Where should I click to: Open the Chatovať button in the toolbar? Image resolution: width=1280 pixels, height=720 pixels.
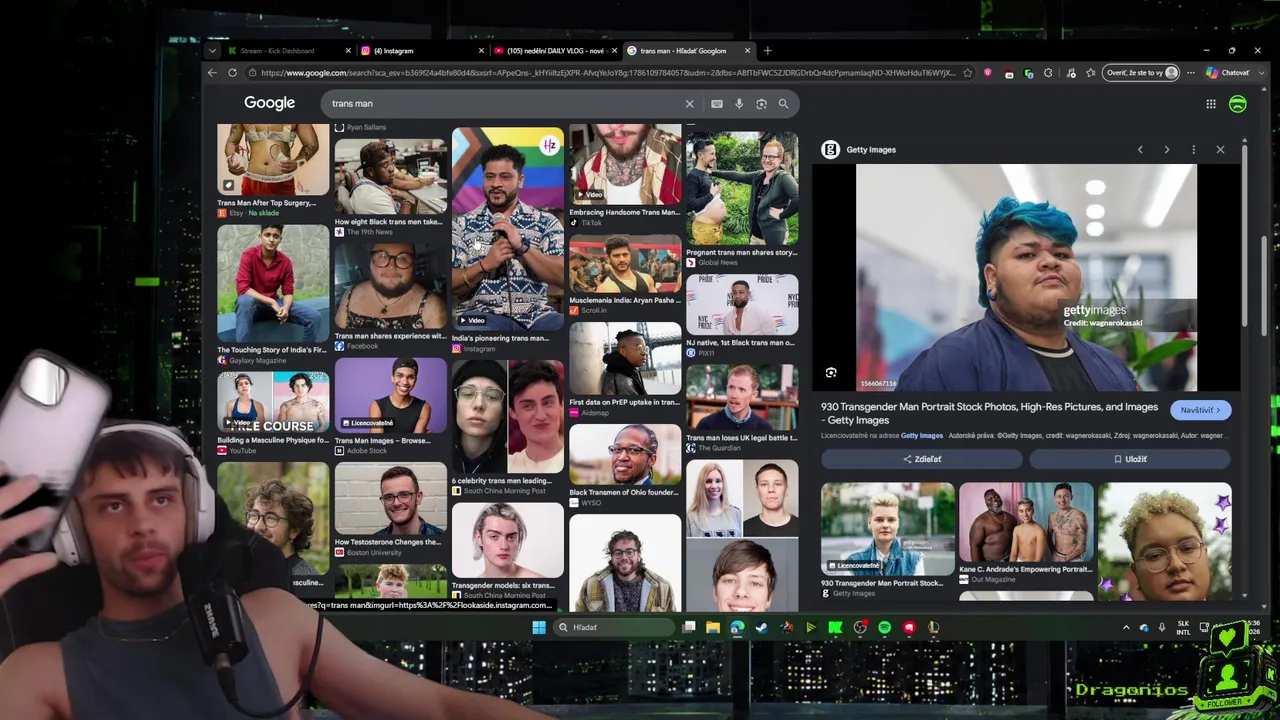coord(1227,73)
